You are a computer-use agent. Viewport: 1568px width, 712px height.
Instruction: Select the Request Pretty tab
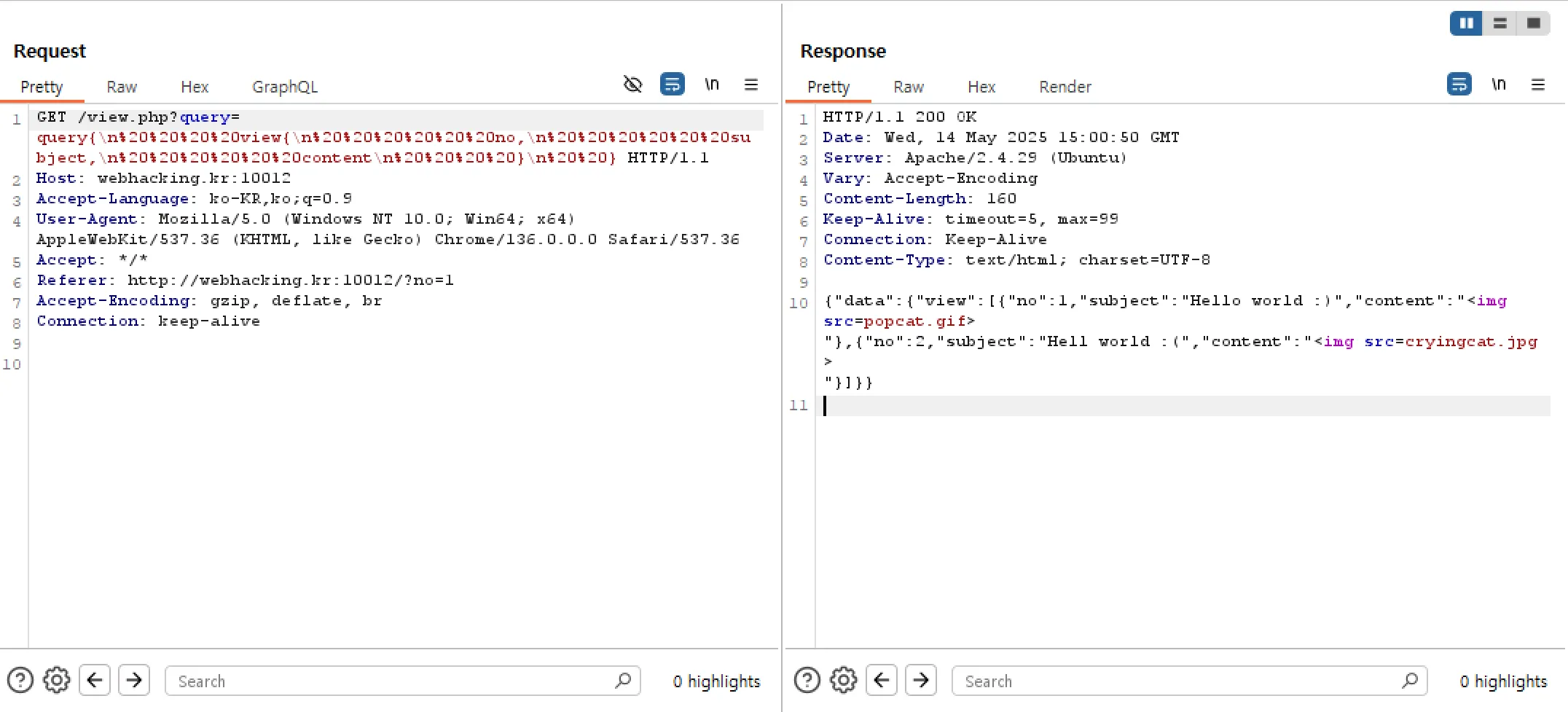pos(42,87)
